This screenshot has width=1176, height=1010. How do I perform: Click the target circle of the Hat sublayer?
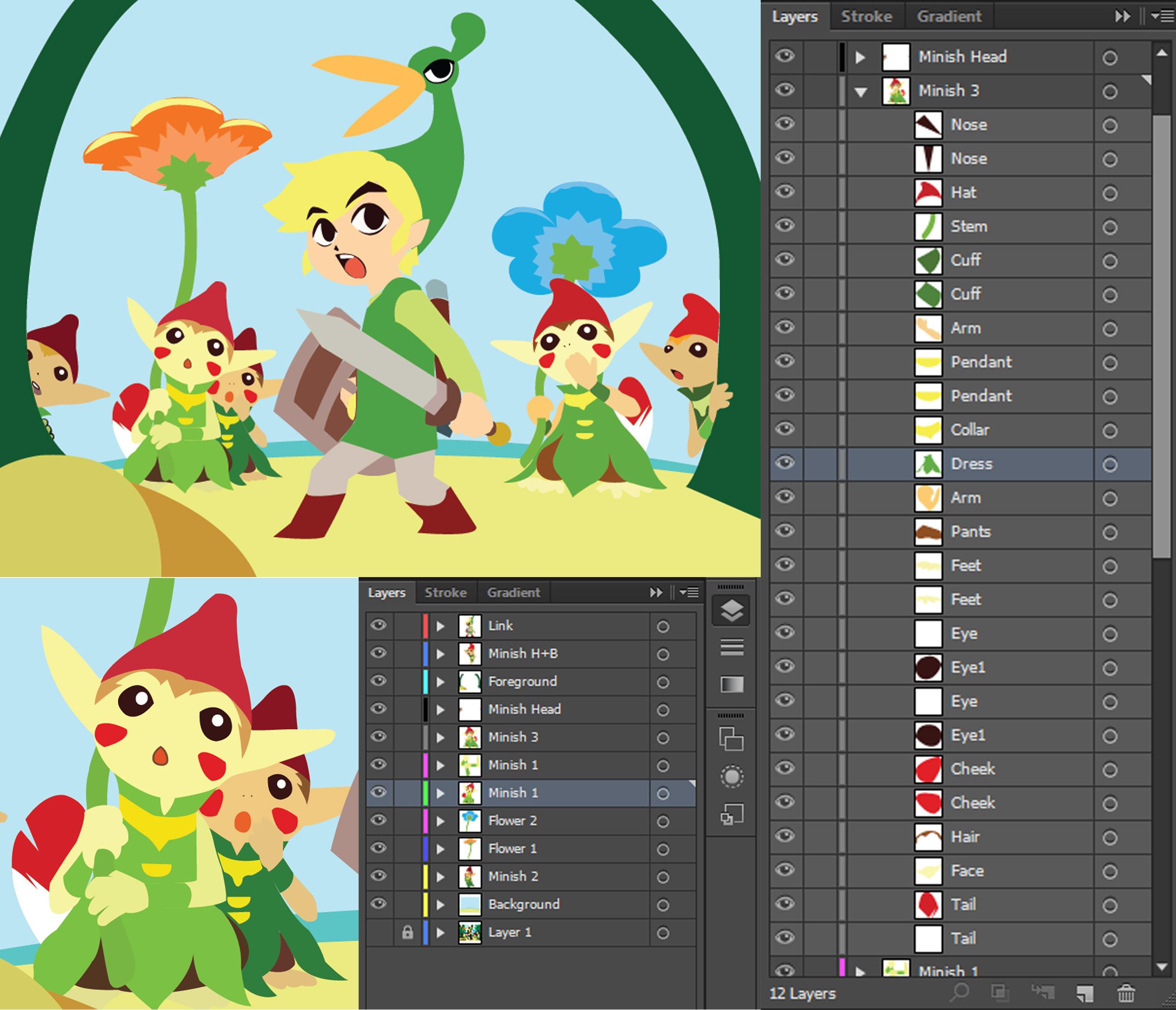[1110, 193]
